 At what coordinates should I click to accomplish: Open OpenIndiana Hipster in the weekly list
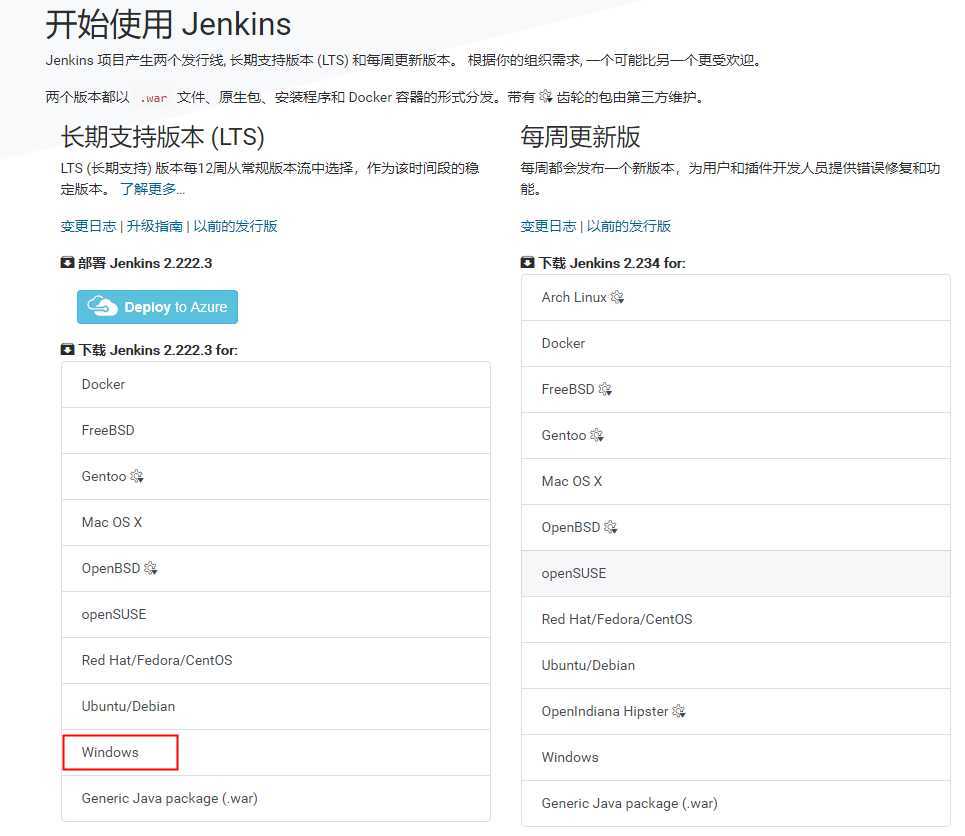[735, 712]
